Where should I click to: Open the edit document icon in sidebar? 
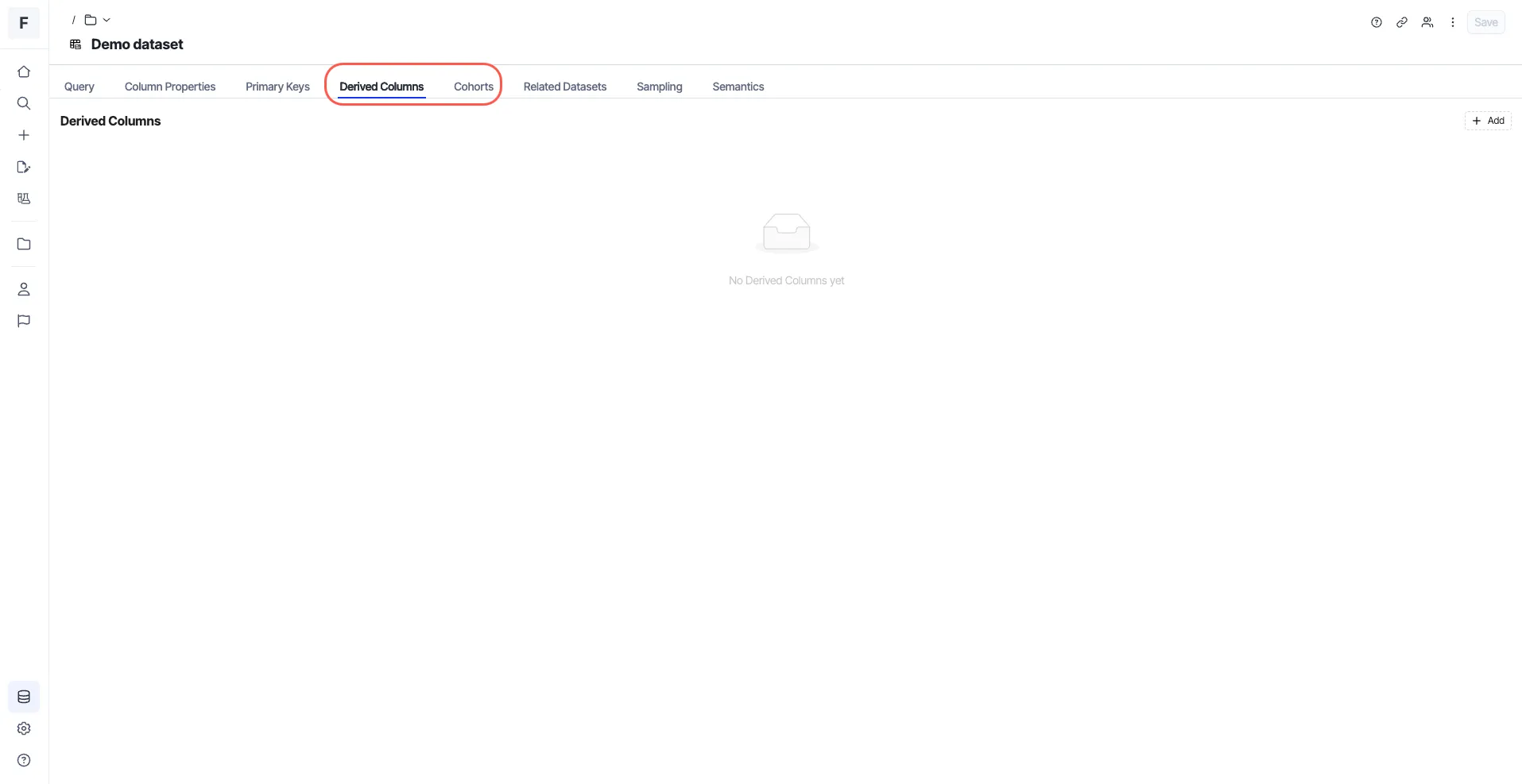(x=24, y=167)
